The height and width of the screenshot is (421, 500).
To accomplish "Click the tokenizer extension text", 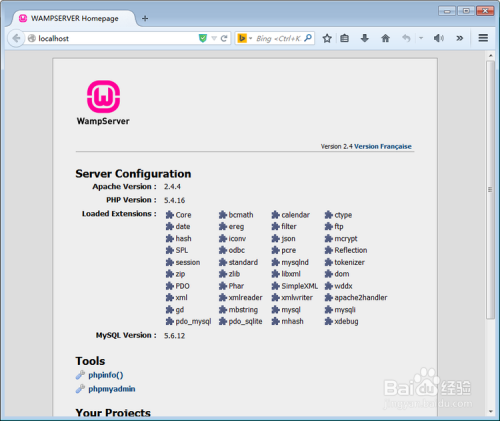I will [x=349, y=262].
